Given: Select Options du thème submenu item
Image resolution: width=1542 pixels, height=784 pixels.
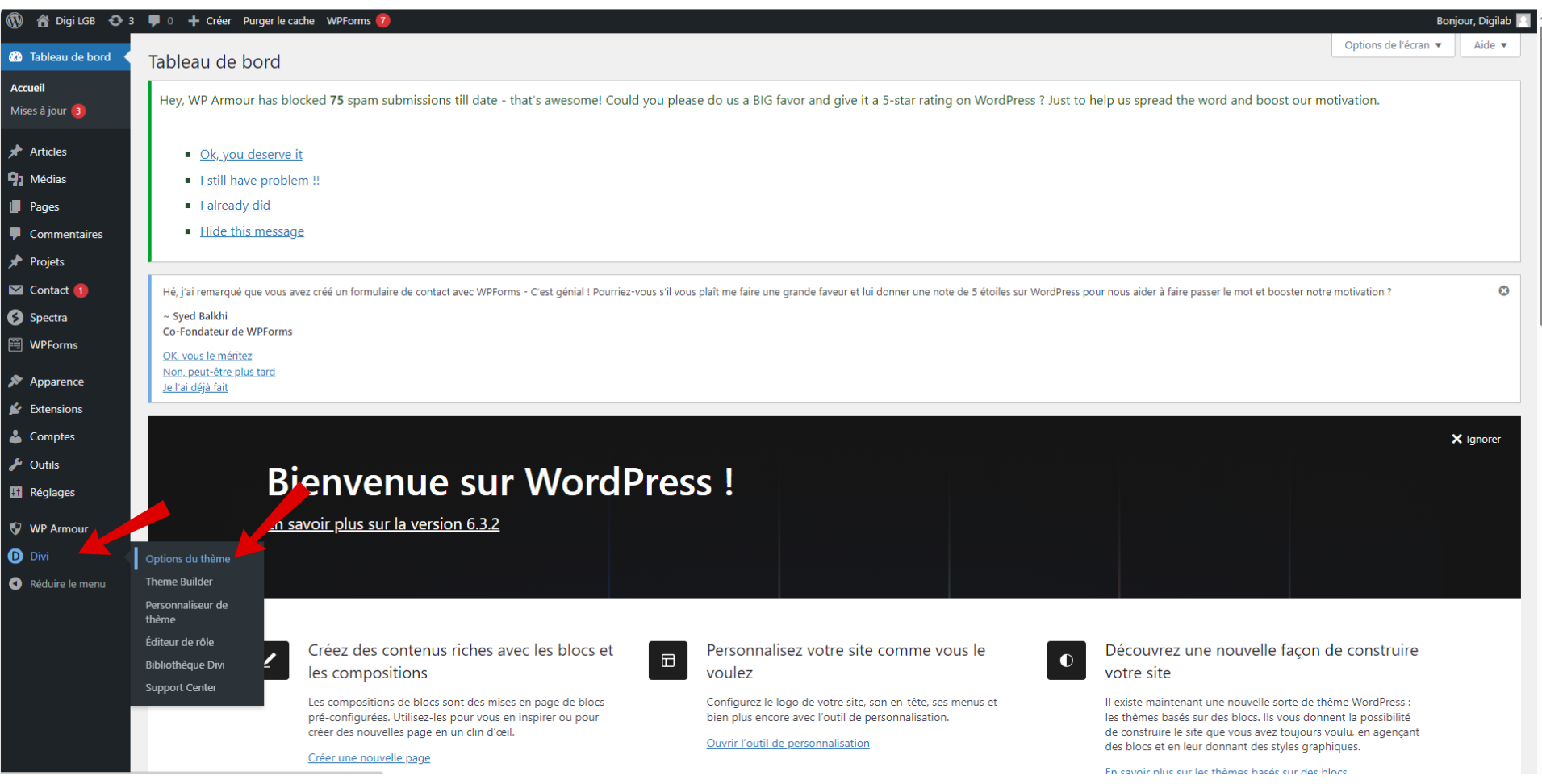Looking at the screenshot, I should (187, 558).
